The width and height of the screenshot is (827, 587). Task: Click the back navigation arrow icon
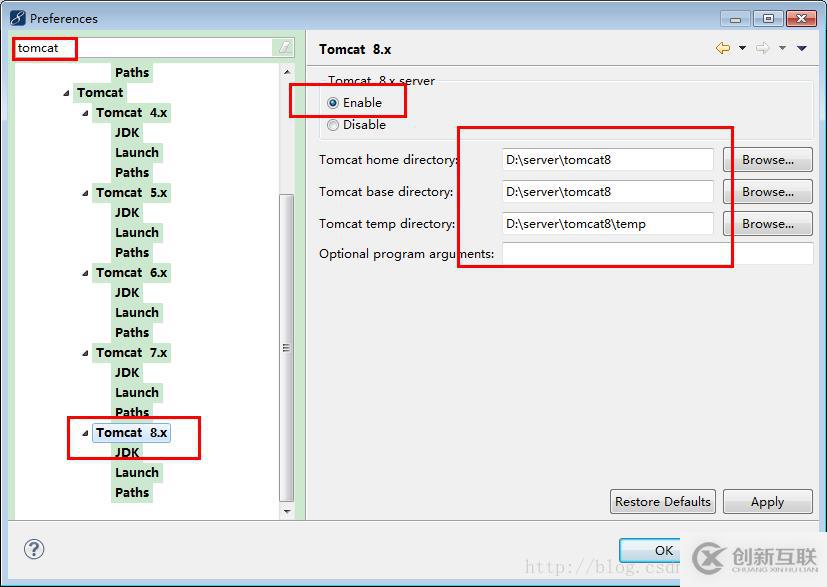point(723,49)
